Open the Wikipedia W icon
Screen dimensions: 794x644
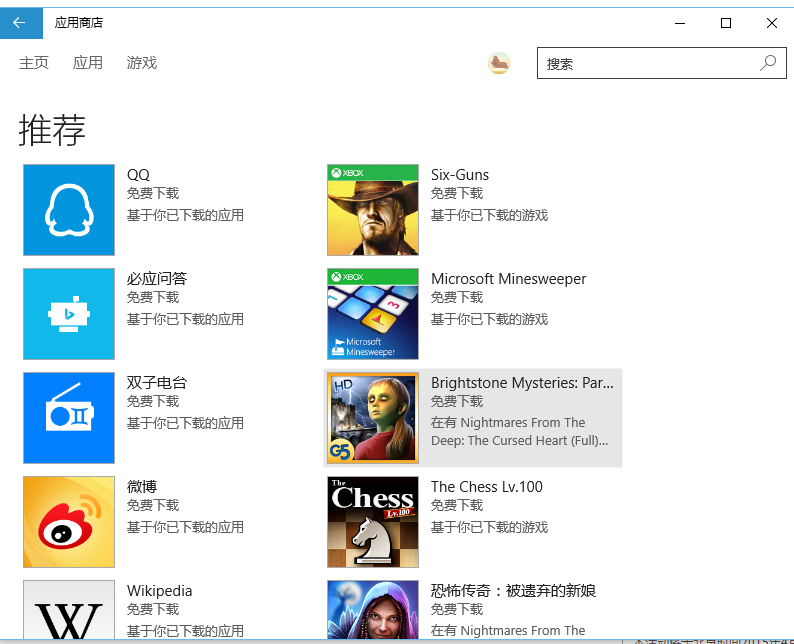pos(69,610)
